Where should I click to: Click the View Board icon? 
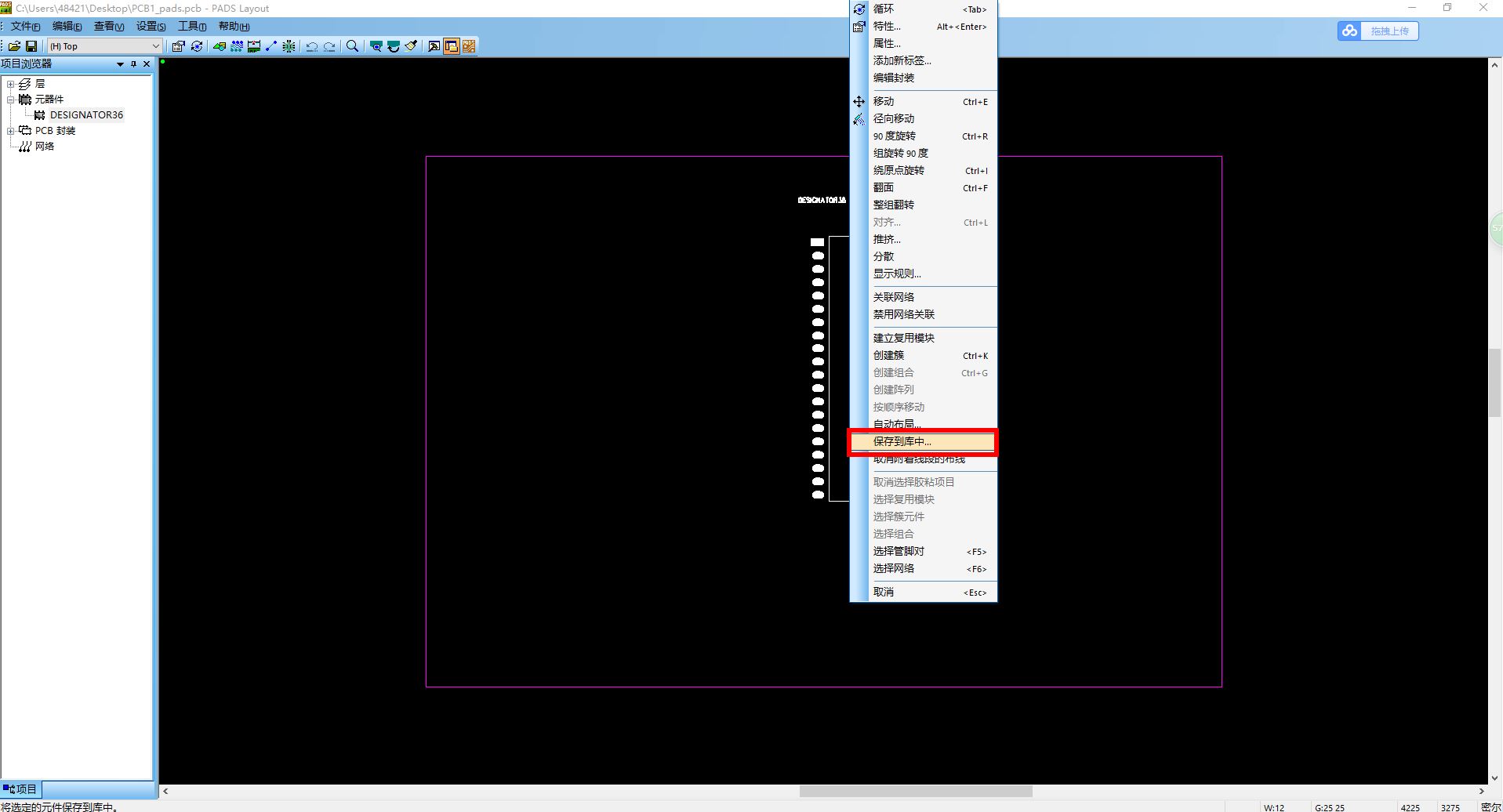point(376,46)
